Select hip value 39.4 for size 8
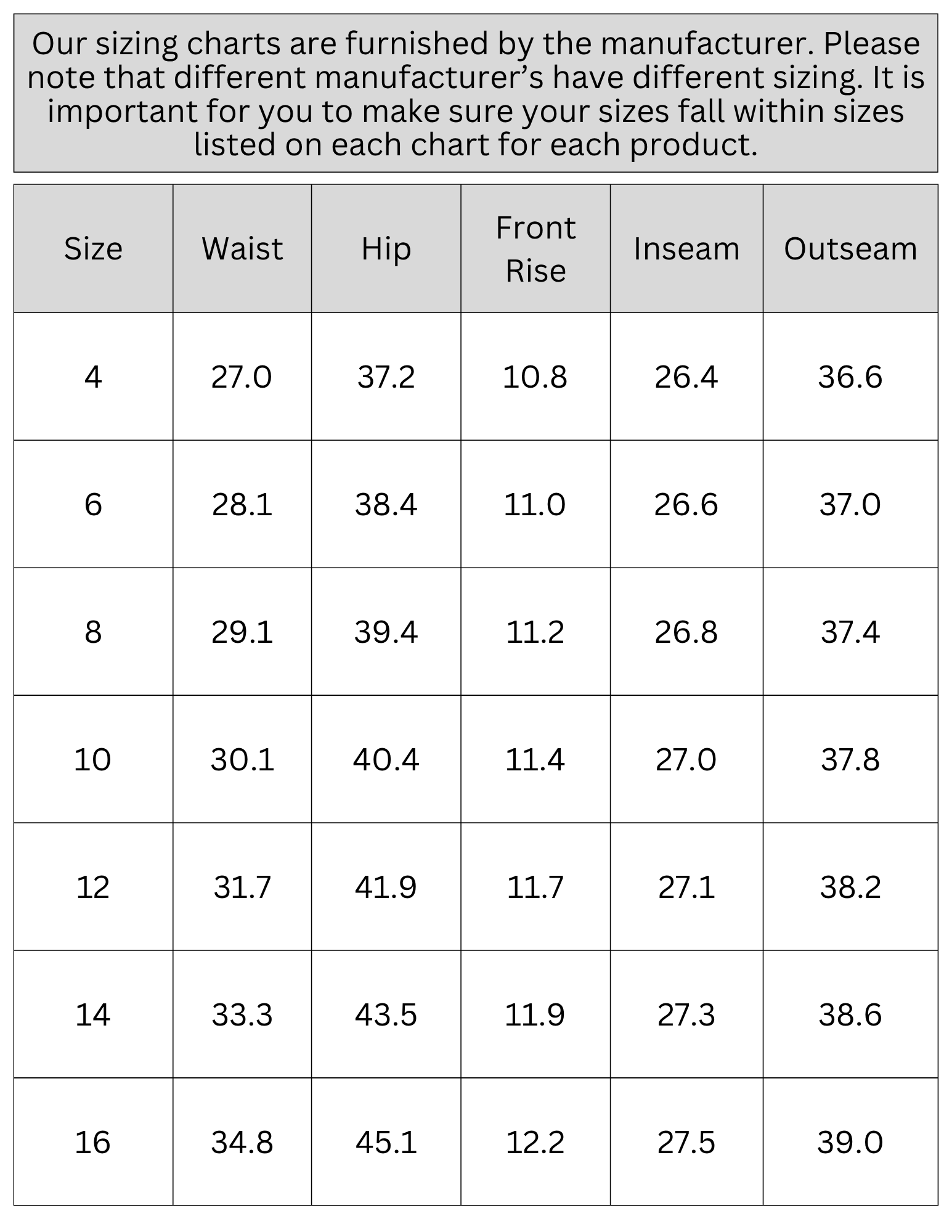This screenshot has height=1232, width=952. tap(386, 632)
